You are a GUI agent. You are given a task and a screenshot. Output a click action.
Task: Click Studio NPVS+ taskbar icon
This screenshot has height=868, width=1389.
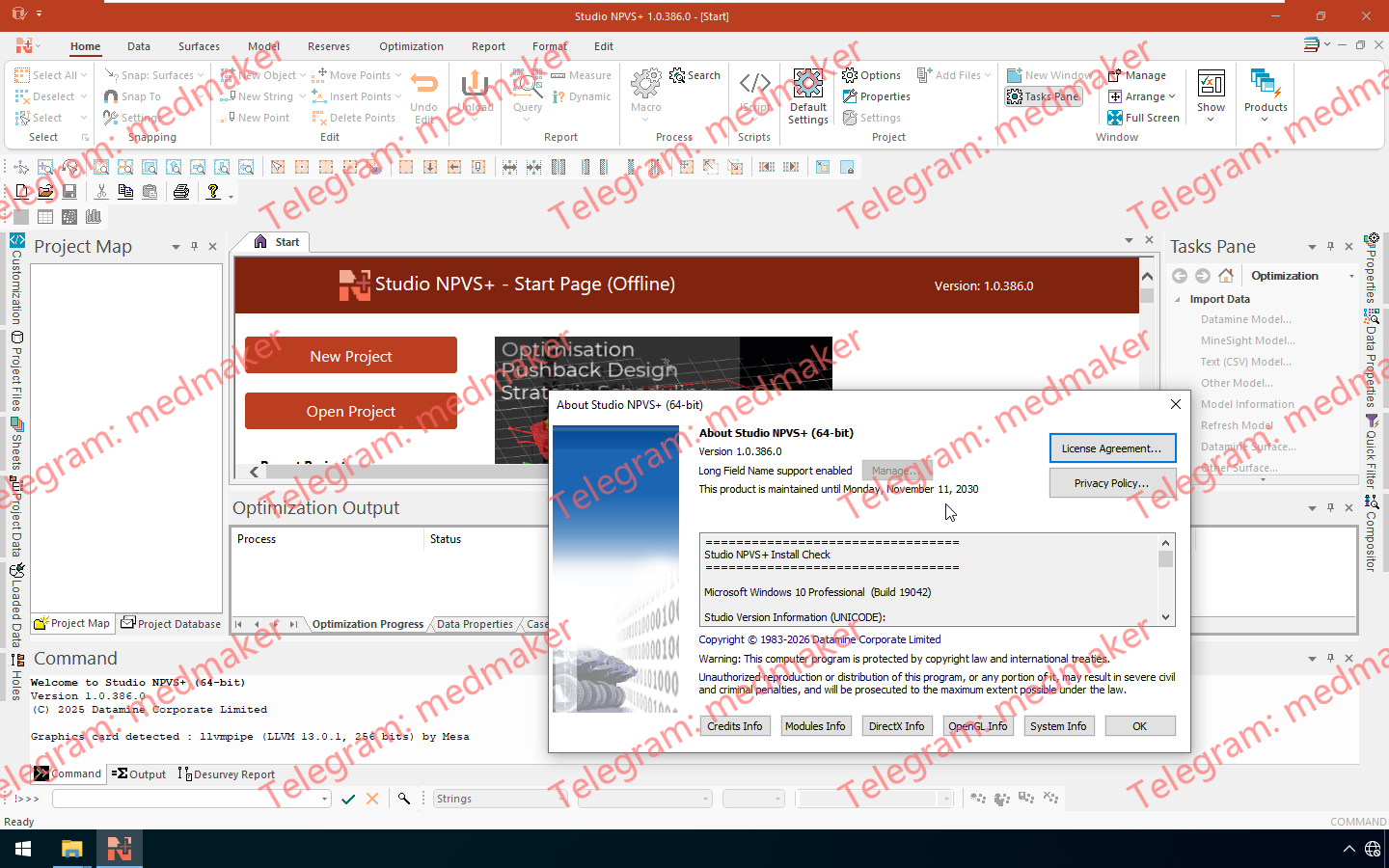pyautogui.click(x=119, y=849)
